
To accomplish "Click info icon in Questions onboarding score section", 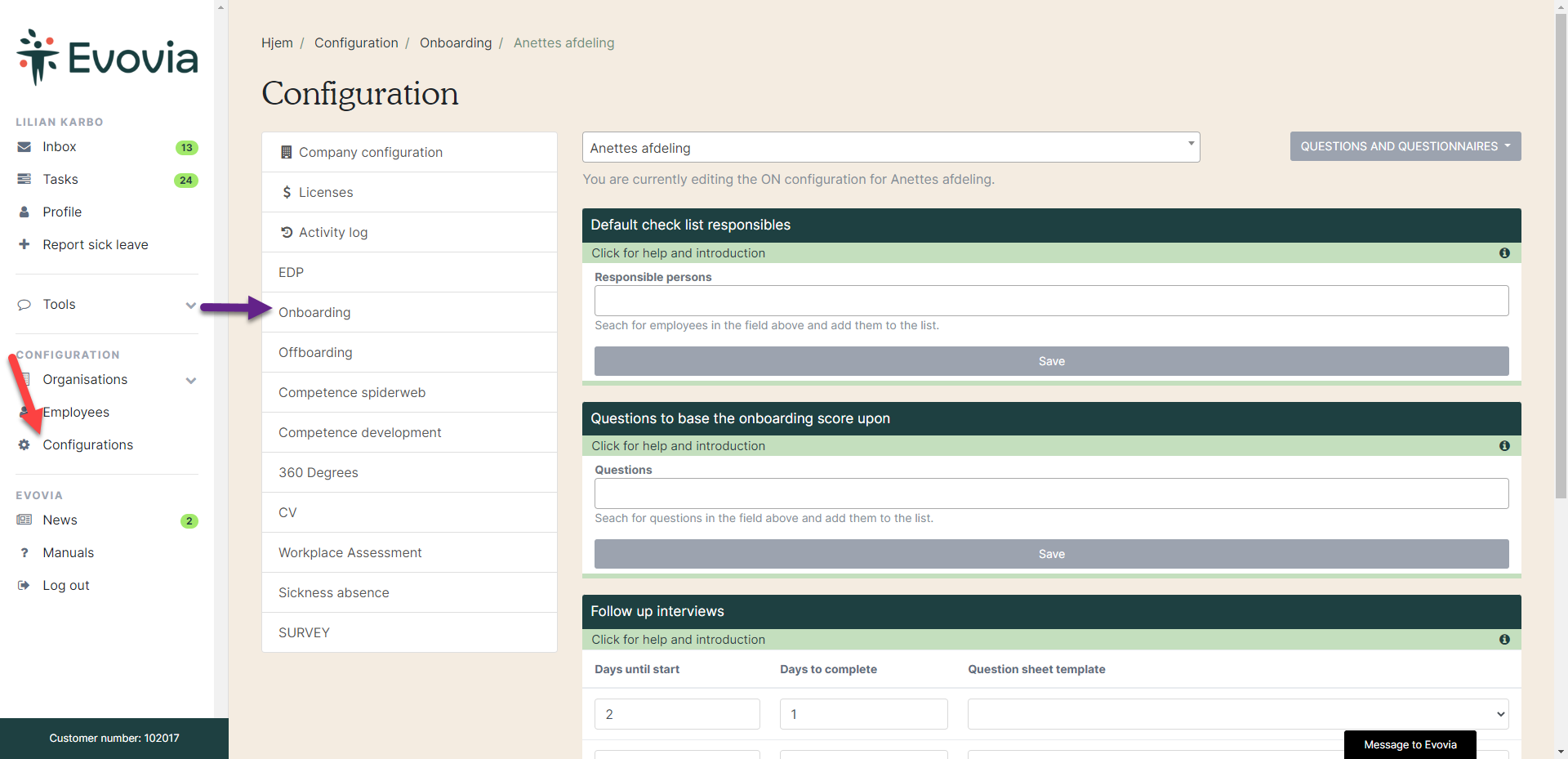I will (1504, 446).
